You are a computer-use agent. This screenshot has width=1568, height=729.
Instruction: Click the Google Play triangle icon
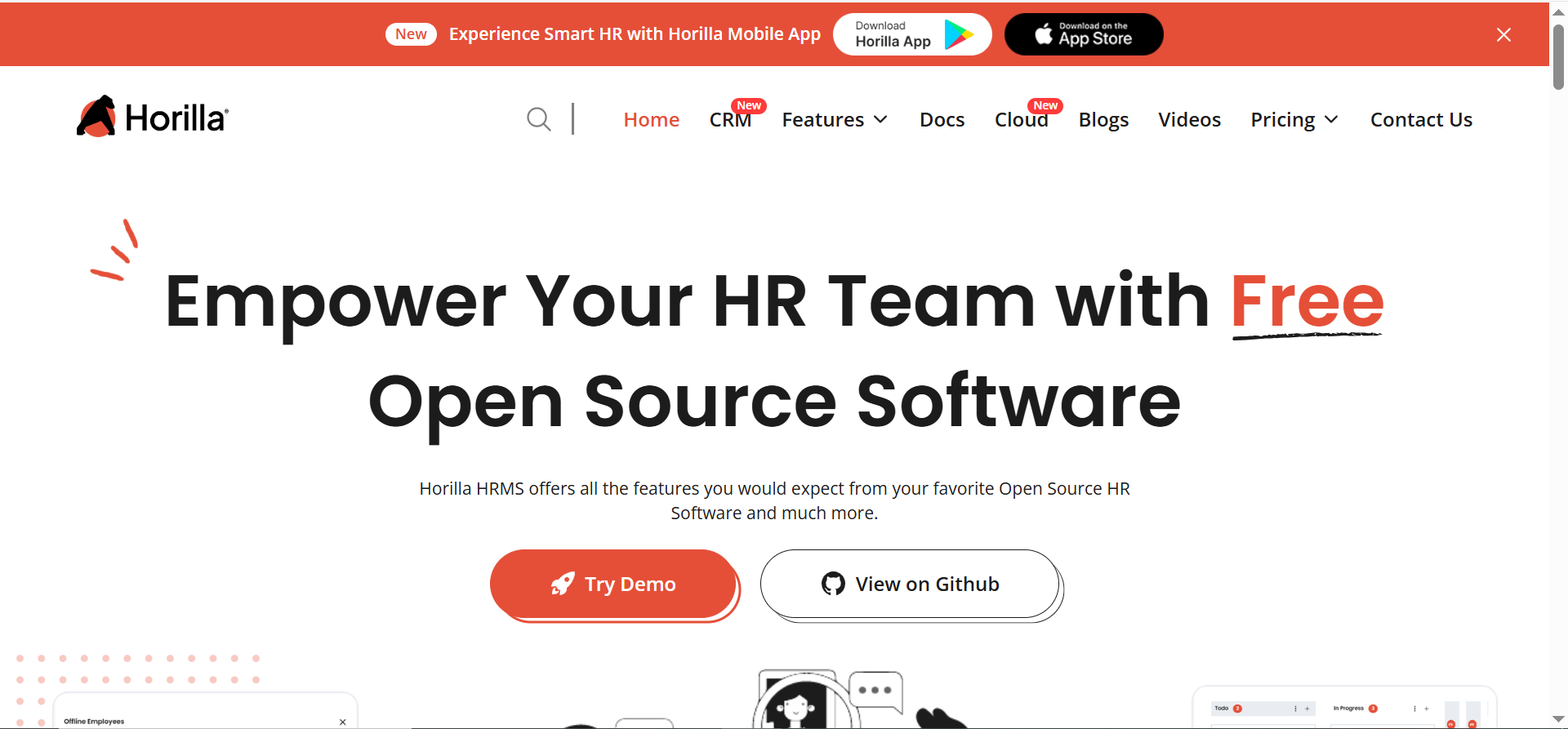click(x=958, y=34)
